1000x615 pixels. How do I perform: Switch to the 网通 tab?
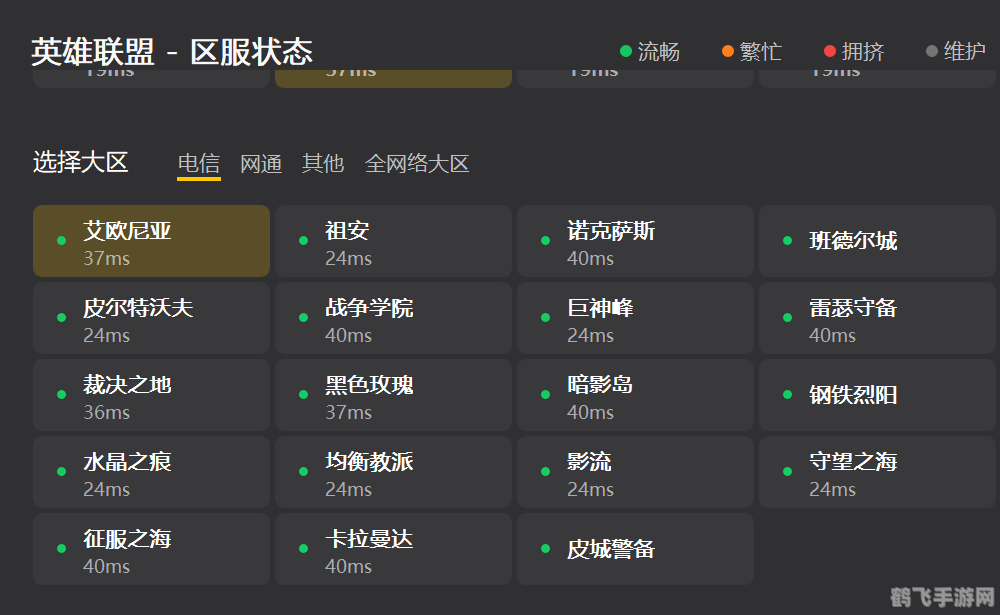tap(261, 163)
